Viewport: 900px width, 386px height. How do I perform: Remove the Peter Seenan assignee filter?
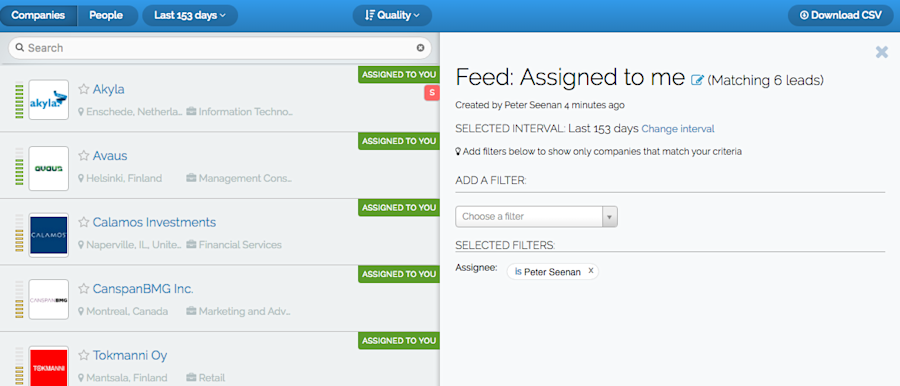[x=591, y=271]
